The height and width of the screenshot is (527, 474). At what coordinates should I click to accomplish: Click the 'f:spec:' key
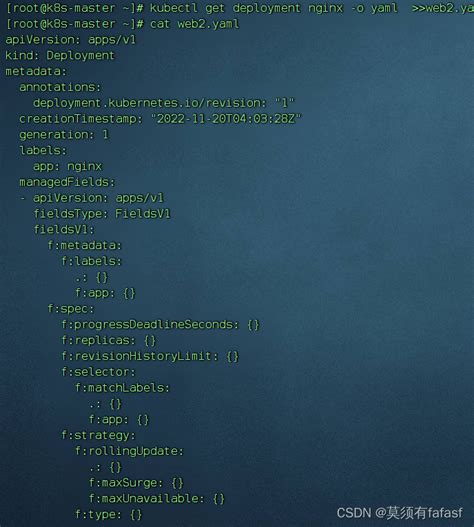(x=71, y=309)
